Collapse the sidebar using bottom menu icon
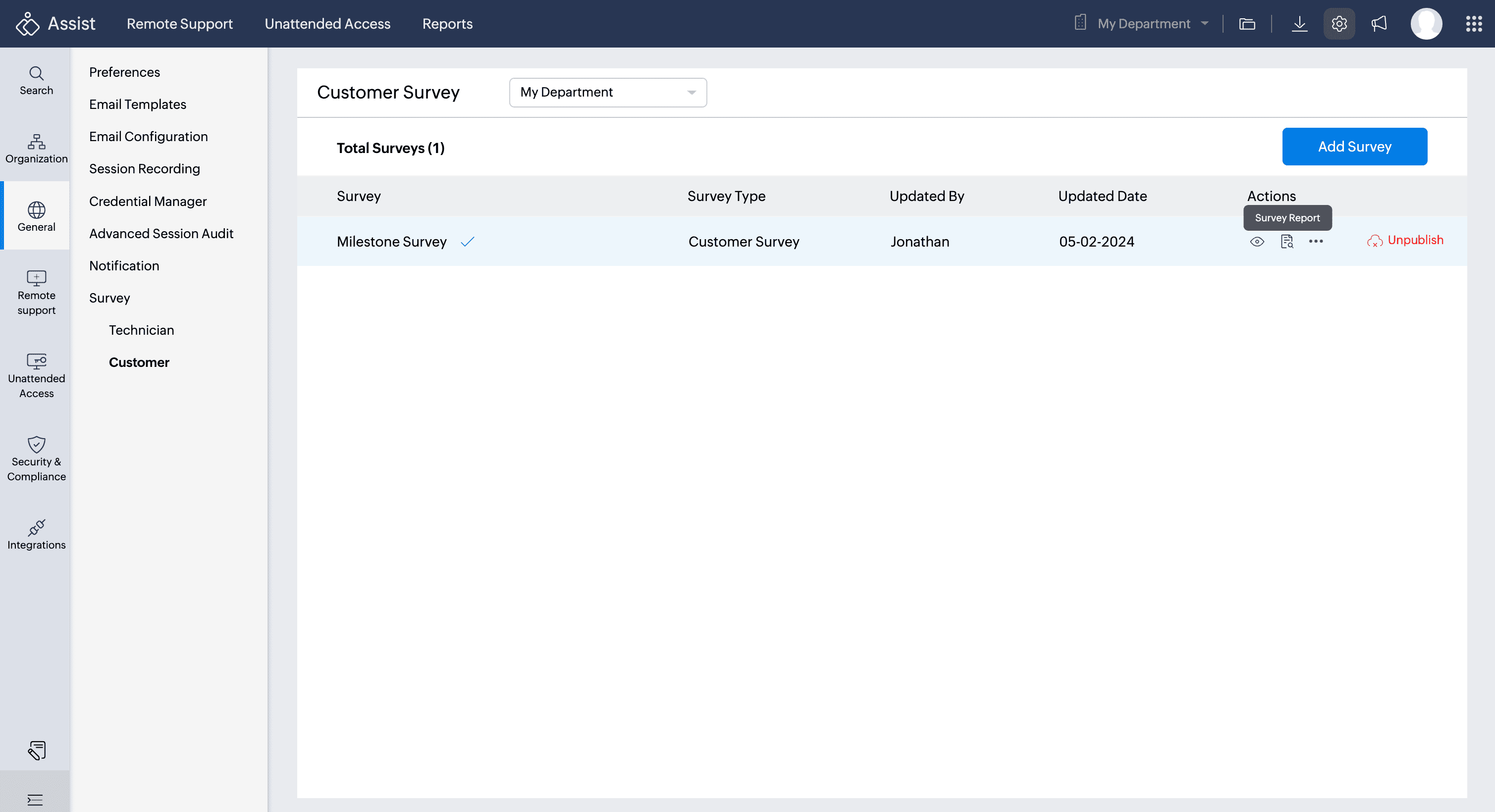Image resolution: width=1495 pixels, height=812 pixels. (x=35, y=800)
